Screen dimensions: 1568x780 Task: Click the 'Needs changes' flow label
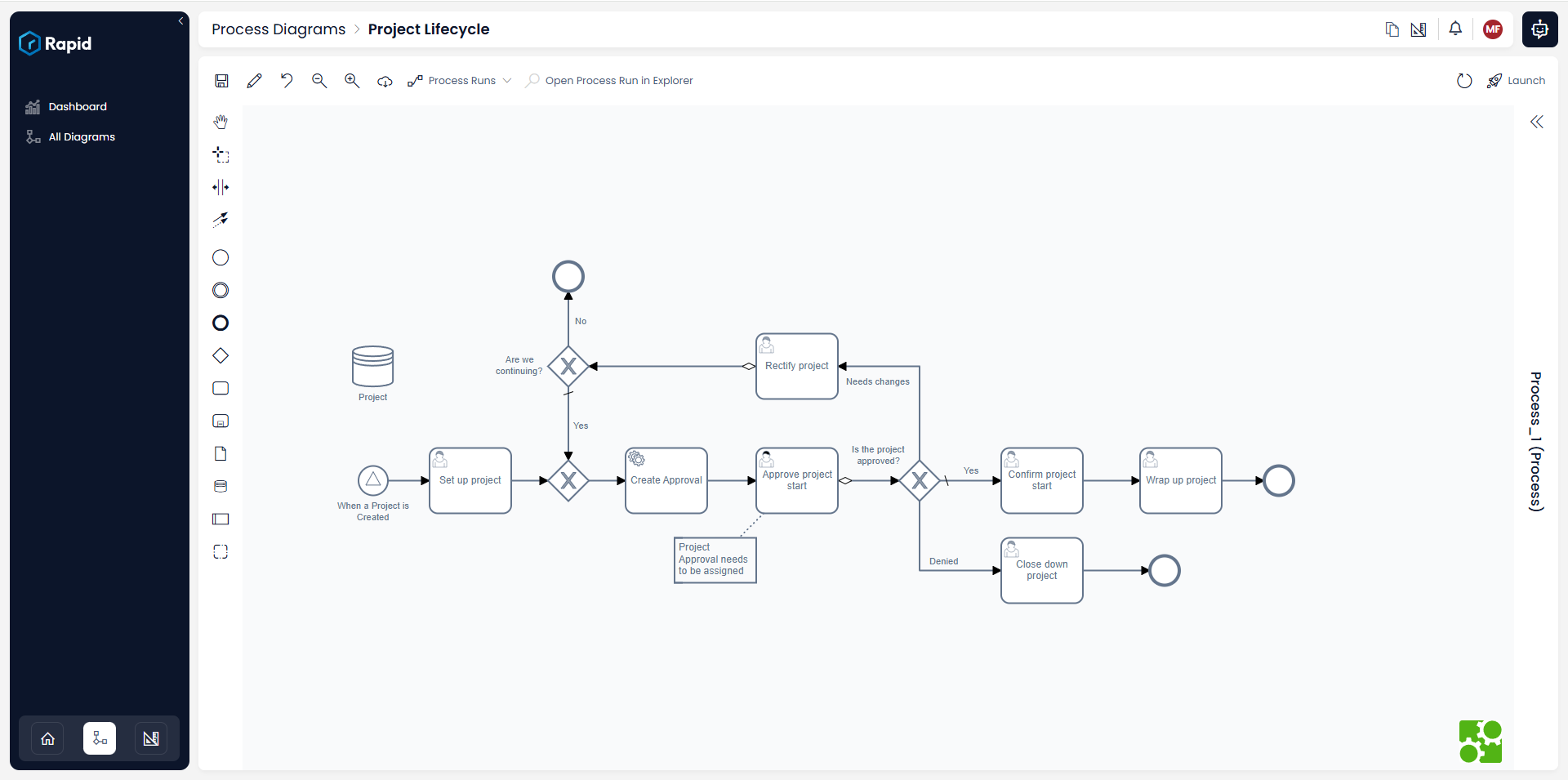[877, 381]
